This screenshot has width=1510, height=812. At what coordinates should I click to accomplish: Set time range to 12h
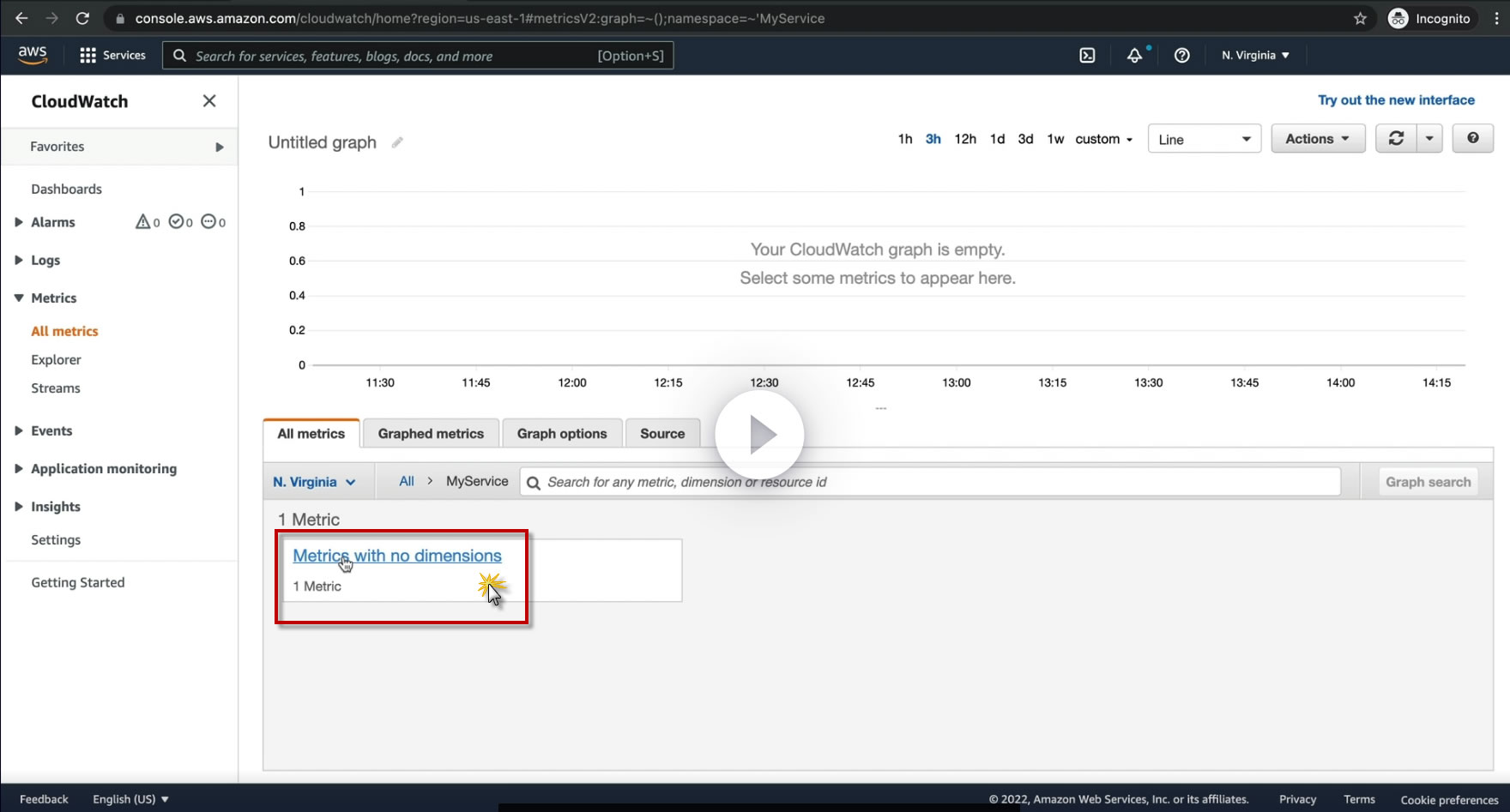point(965,139)
